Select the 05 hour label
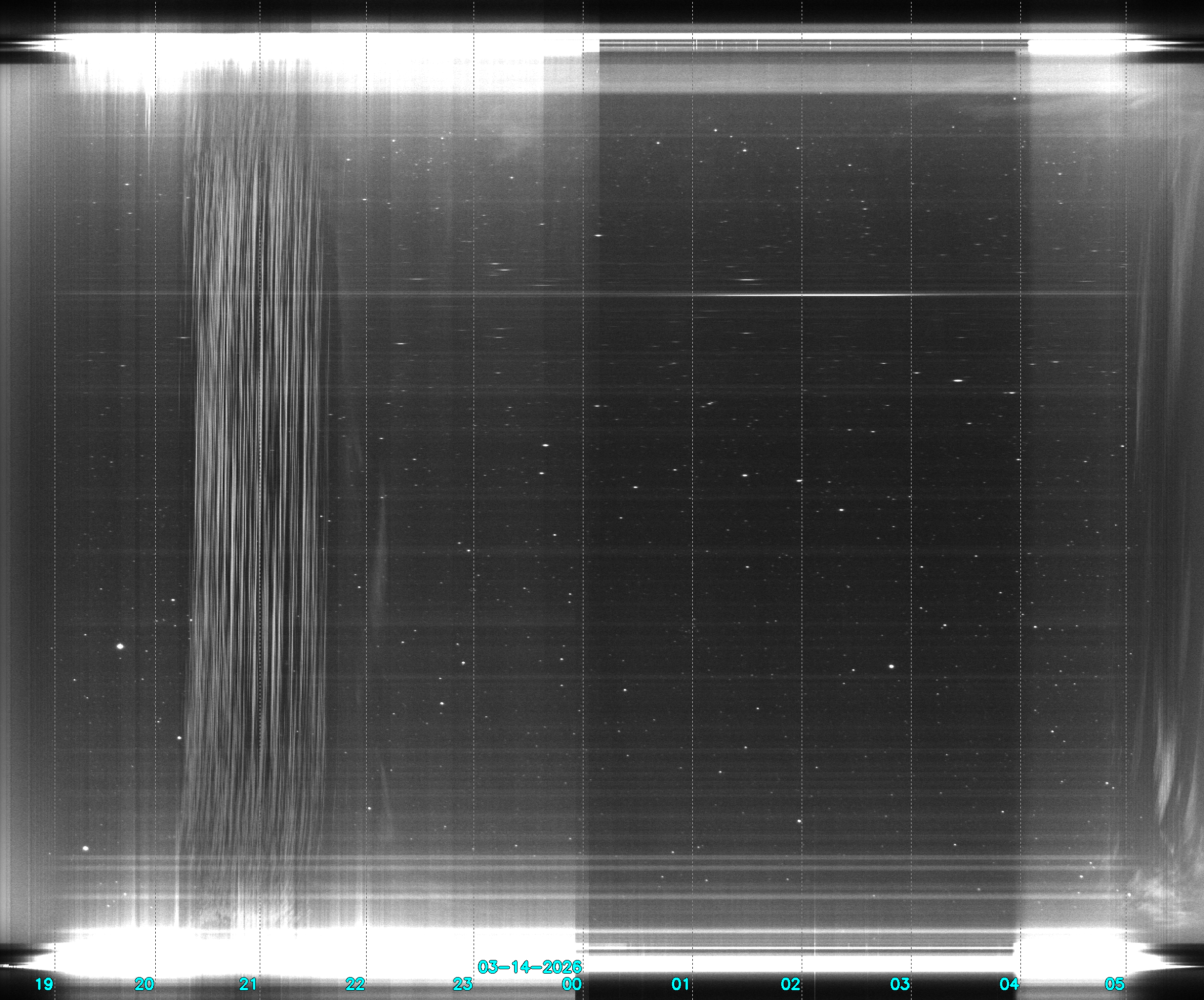1204x1000 pixels. (x=1115, y=984)
